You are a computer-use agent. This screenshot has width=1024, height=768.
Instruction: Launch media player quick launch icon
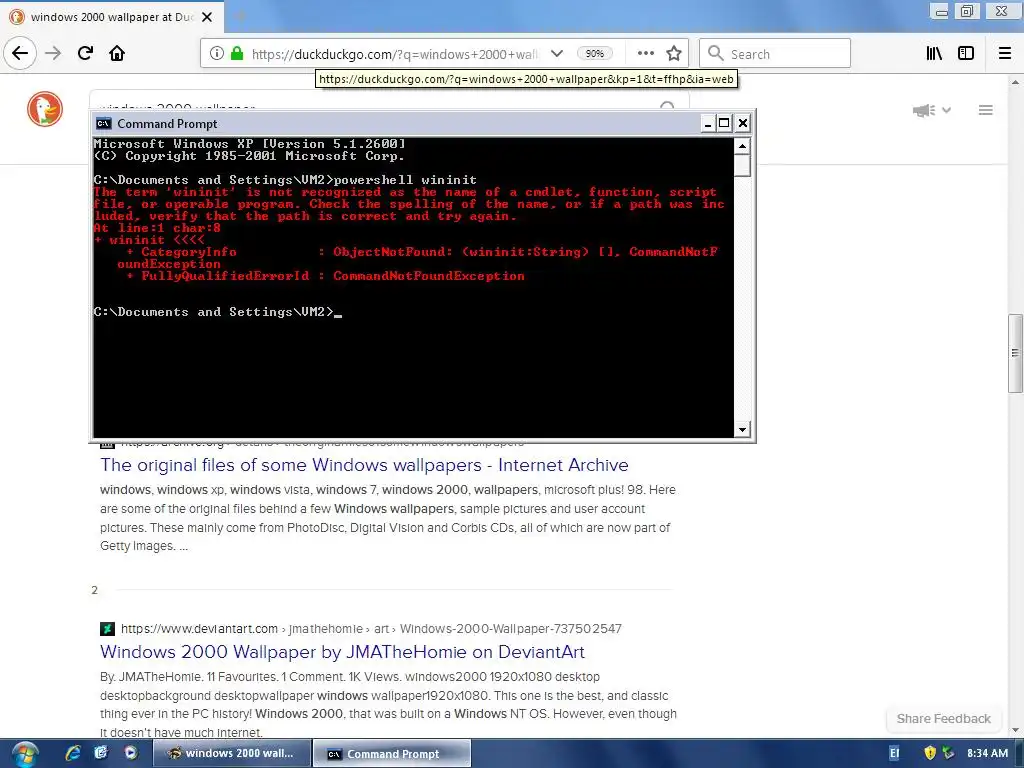click(x=131, y=753)
